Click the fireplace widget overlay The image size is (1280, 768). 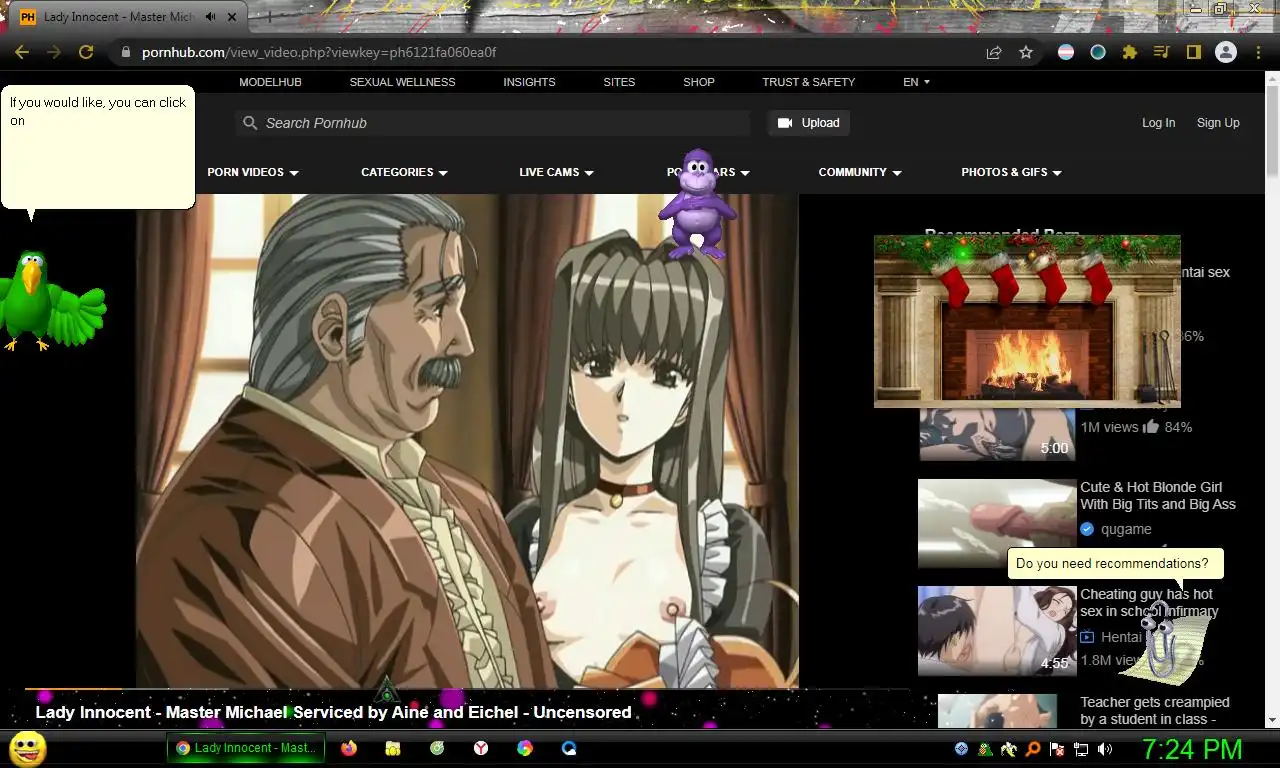1027,321
